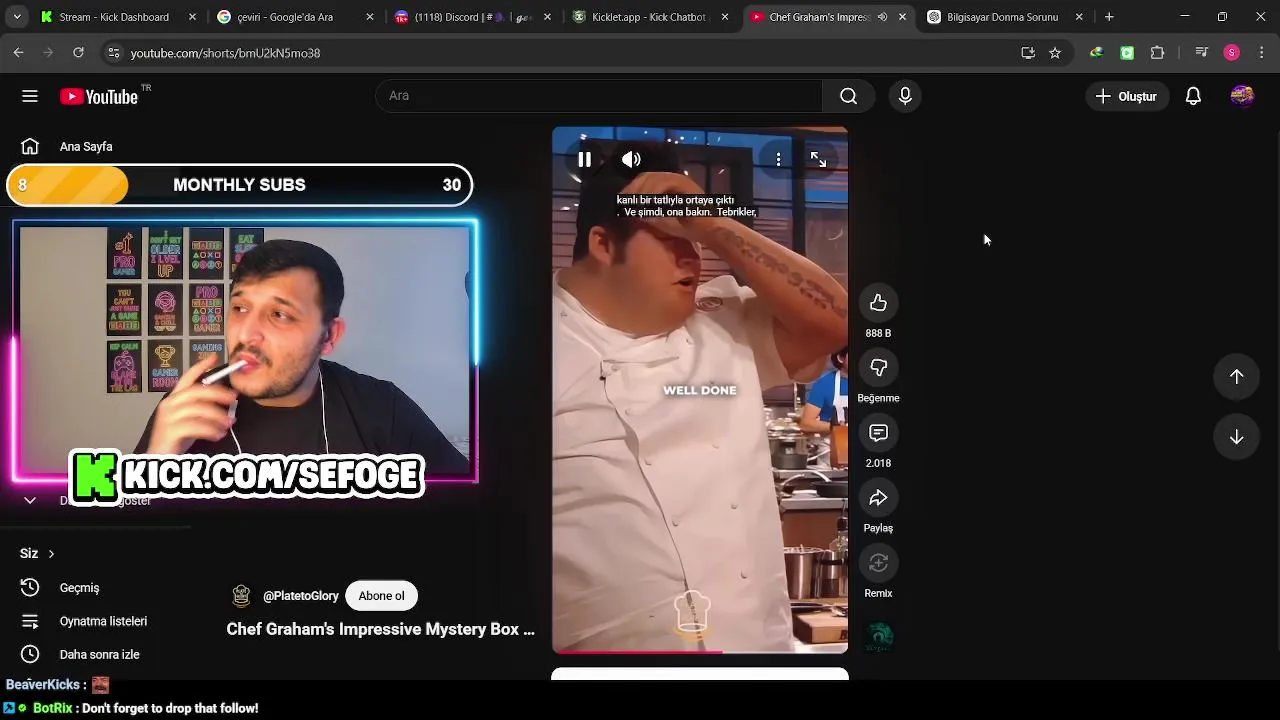The height and width of the screenshot is (720, 1280).
Task: Go to the previous Short with up arrow
Action: click(1237, 376)
